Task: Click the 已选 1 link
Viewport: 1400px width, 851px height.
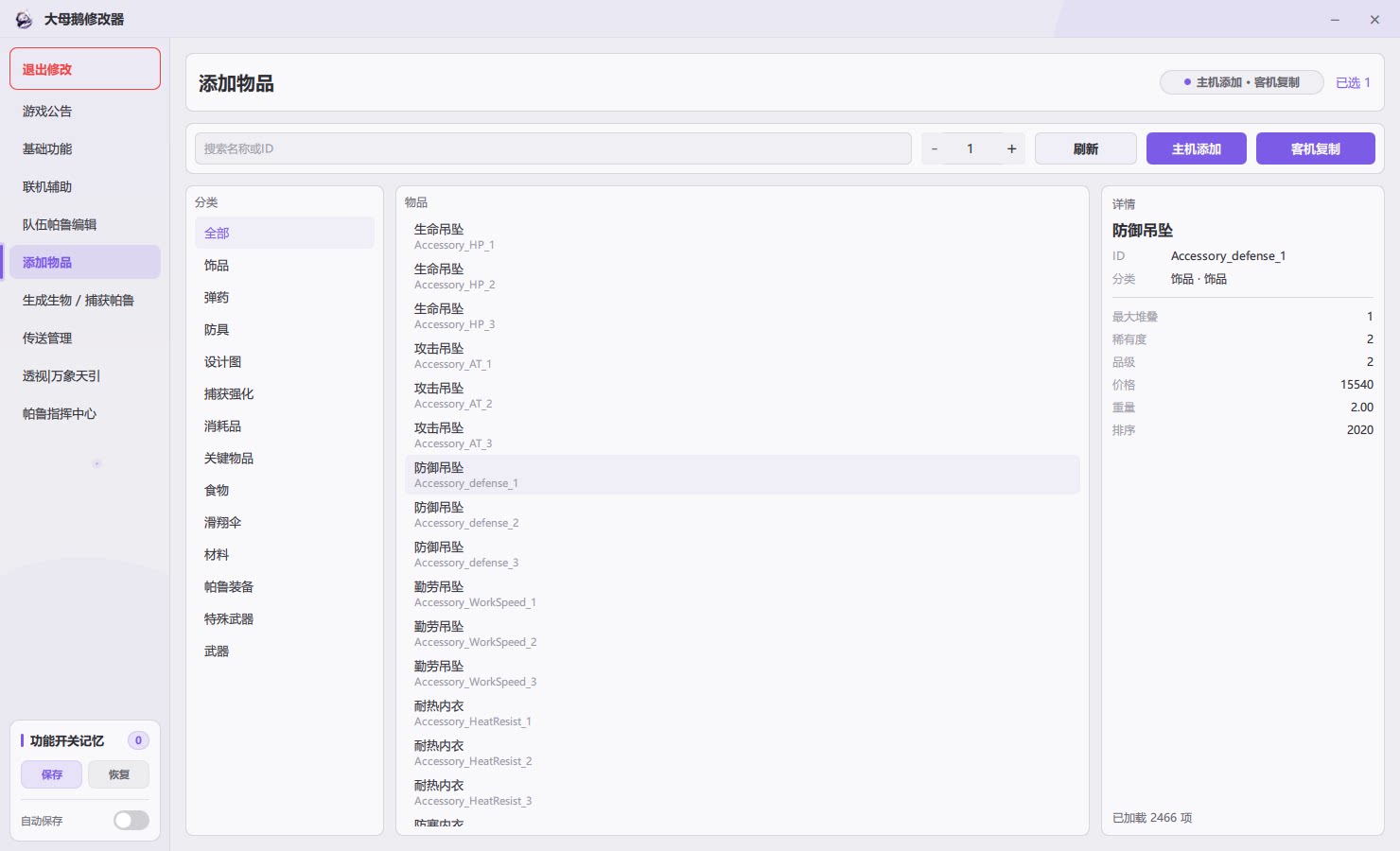Action: (x=1353, y=82)
